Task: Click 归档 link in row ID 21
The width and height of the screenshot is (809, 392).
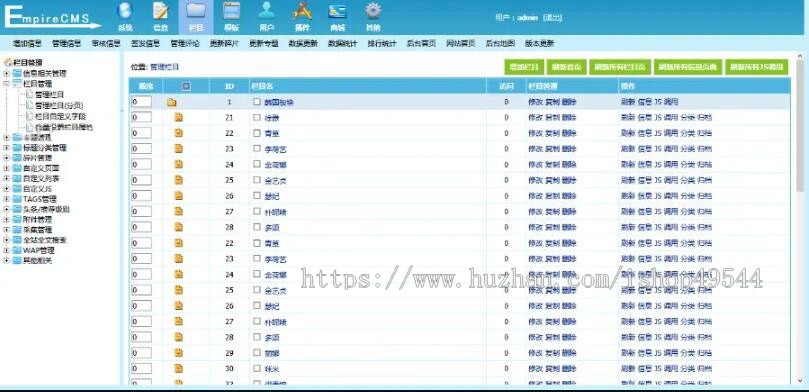Action: 704,118
